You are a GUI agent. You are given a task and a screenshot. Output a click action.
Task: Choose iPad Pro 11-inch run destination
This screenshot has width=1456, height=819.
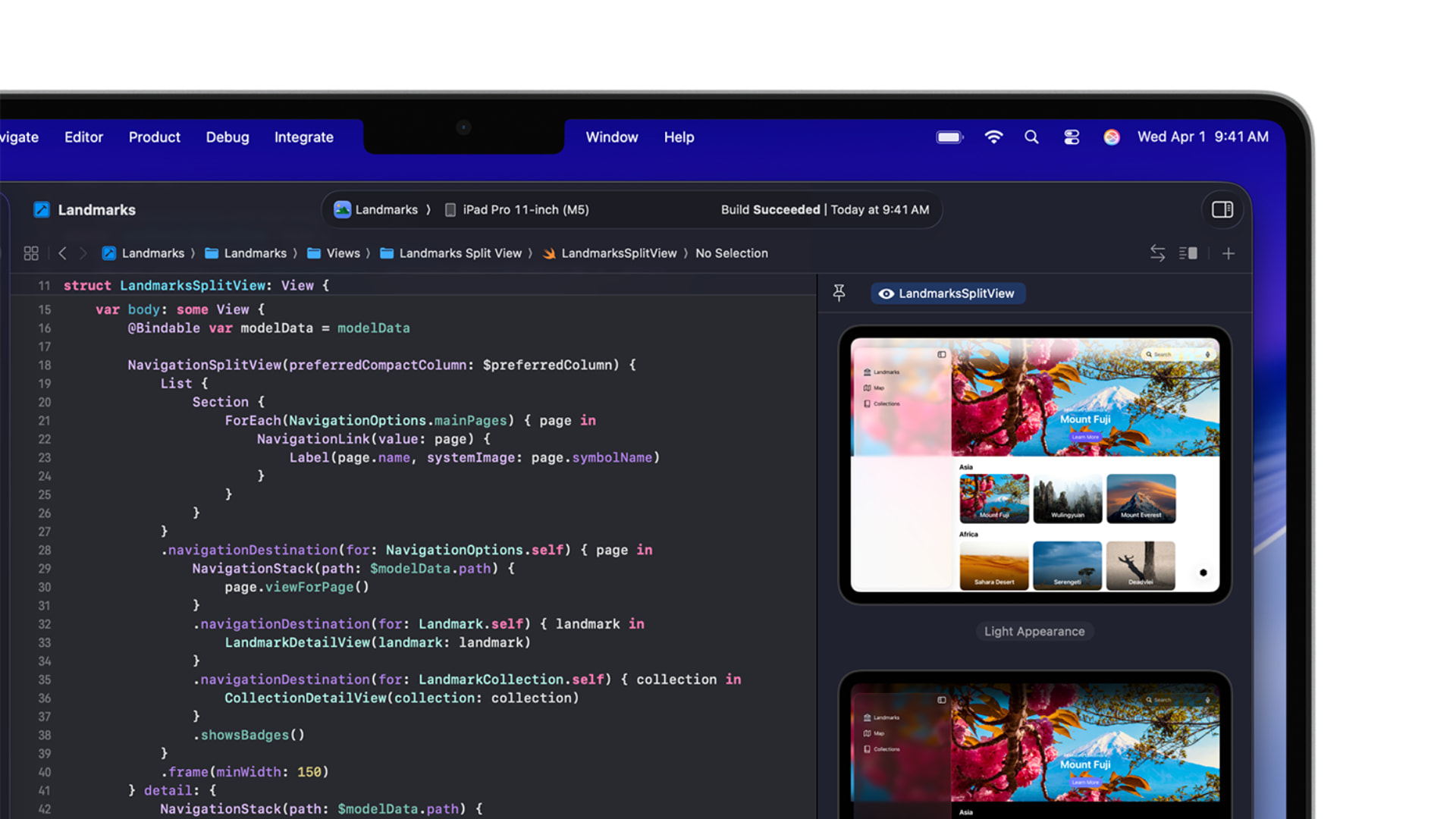click(516, 210)
